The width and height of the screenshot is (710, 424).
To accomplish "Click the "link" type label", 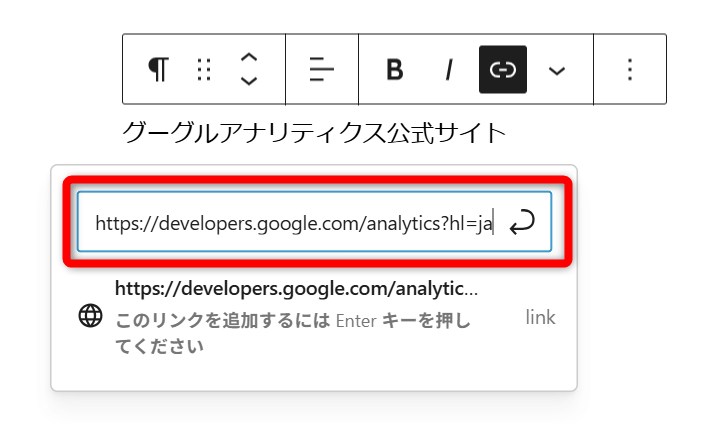I will pyautogui.click(x=540, y=317).
